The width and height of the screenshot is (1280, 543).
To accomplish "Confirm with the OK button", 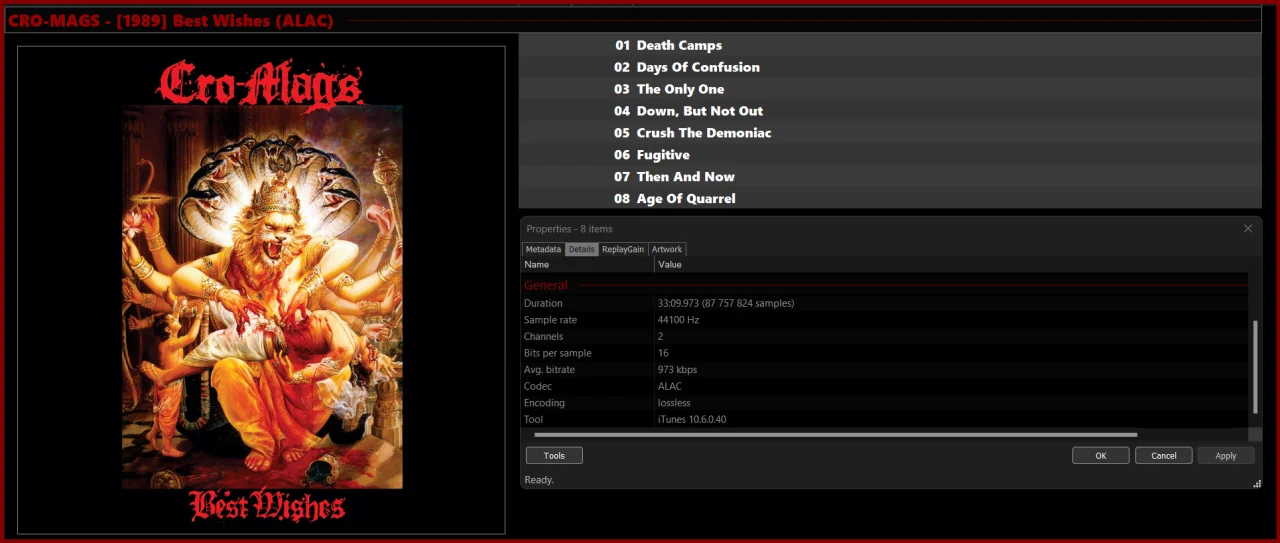I will (x=1100, y=455).
